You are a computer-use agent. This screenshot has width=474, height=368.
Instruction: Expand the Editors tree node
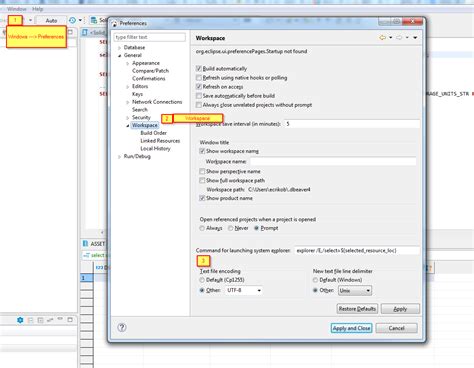pos(128,87)
